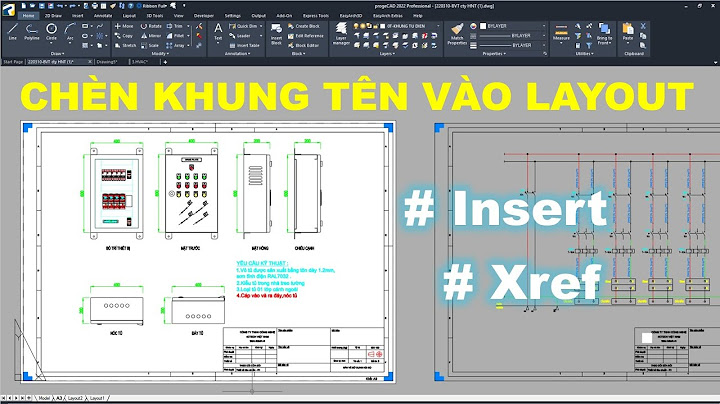
Task: Open the Layer manager
Action: [341, 34]
